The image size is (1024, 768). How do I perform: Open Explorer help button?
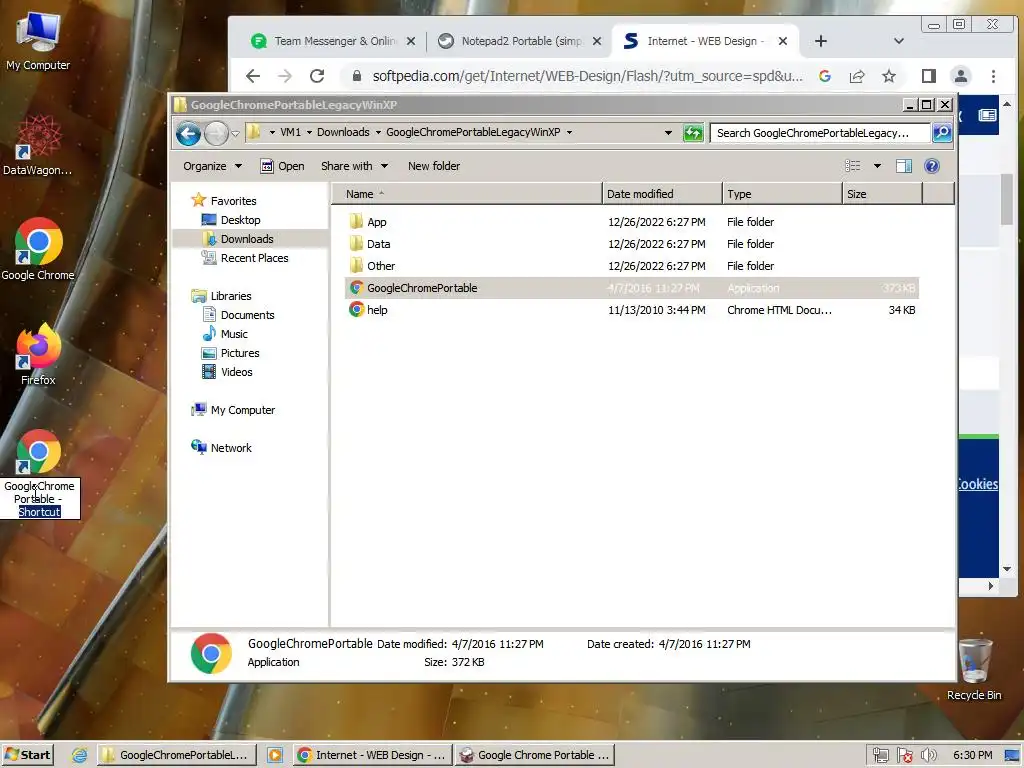932,166
